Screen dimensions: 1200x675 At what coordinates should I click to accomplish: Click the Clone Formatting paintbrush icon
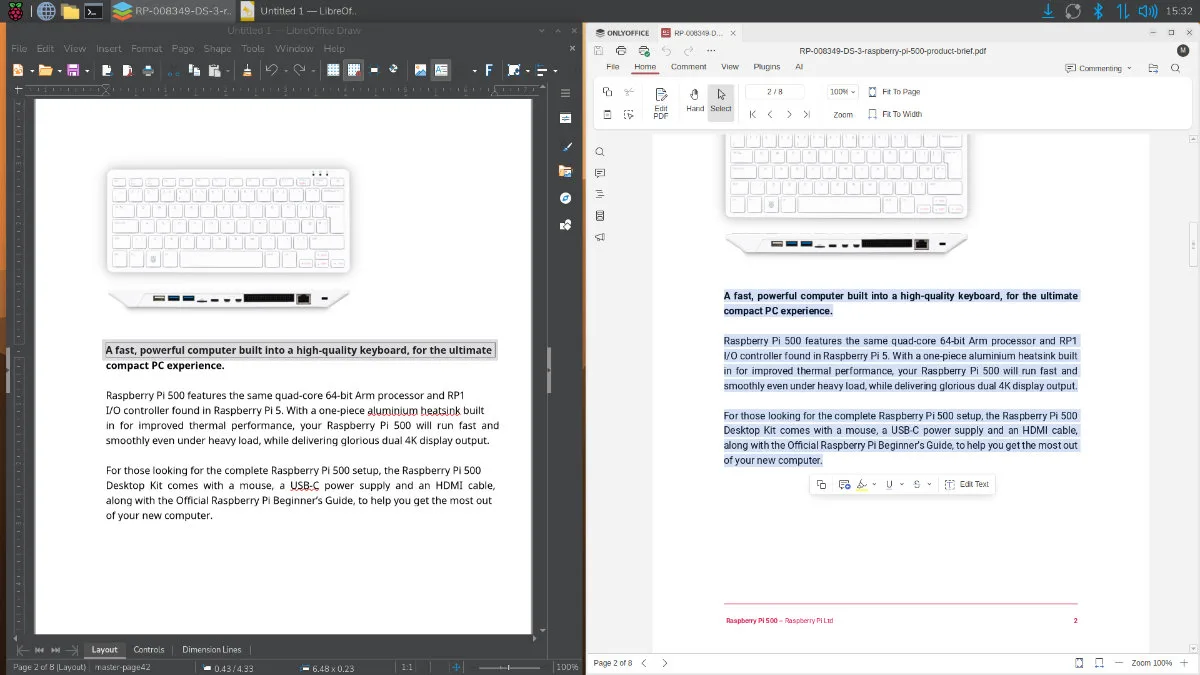click(x=247, y=71)
